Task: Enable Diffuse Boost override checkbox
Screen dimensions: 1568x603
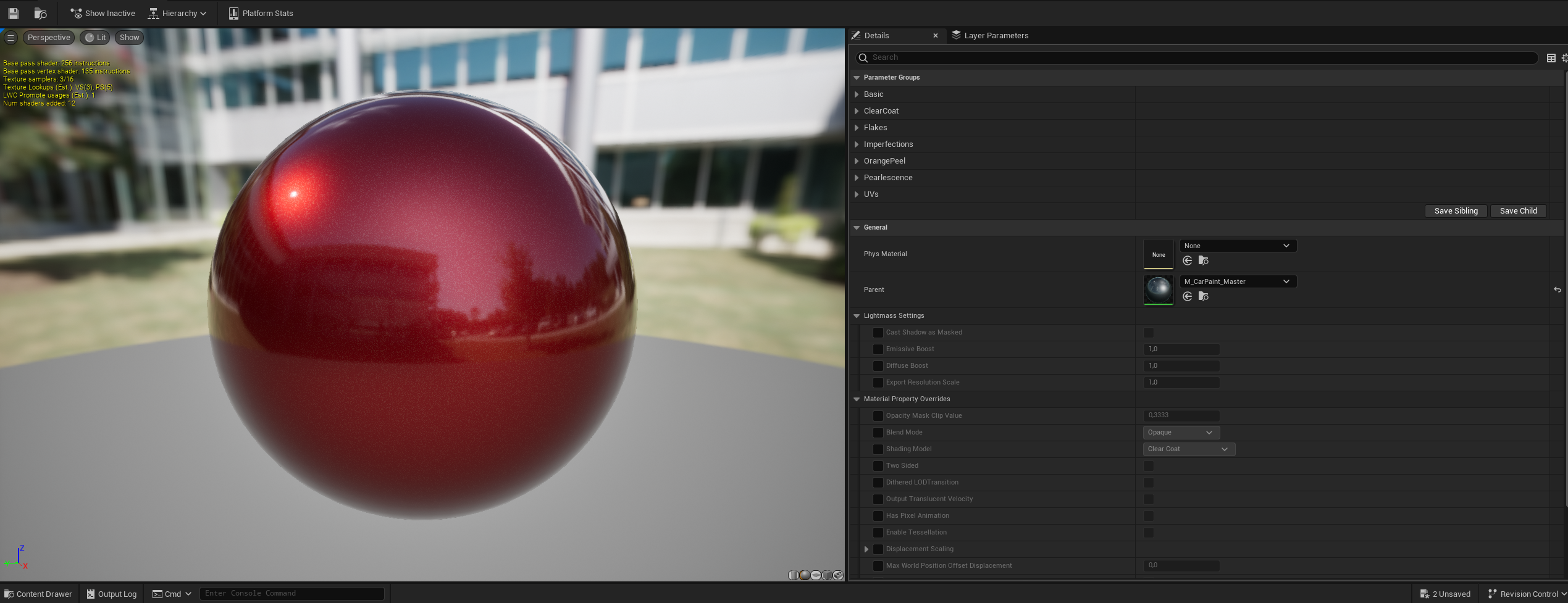Action: (x=878, y=366)
